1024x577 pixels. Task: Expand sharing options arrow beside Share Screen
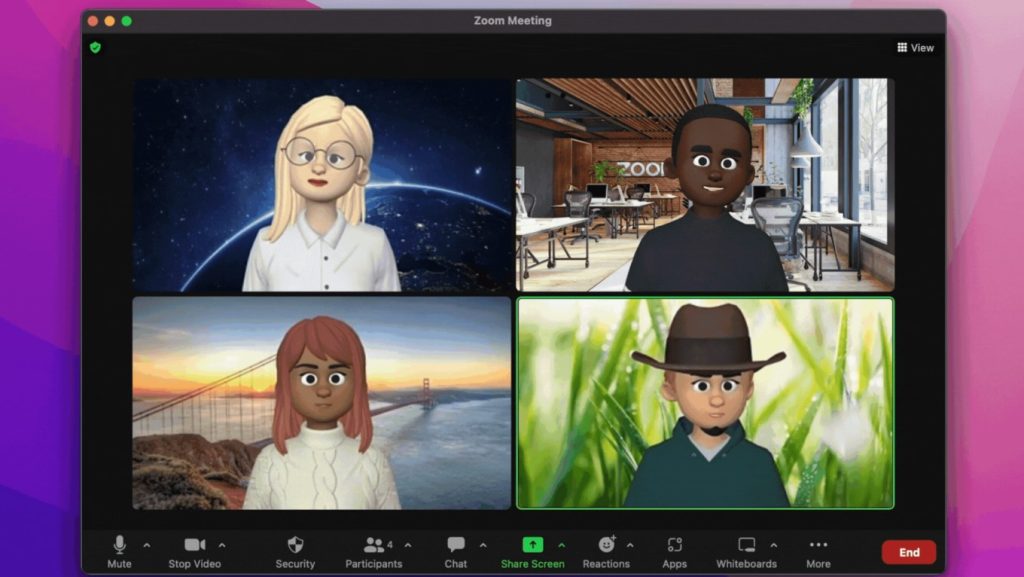(x=561, y=545)
